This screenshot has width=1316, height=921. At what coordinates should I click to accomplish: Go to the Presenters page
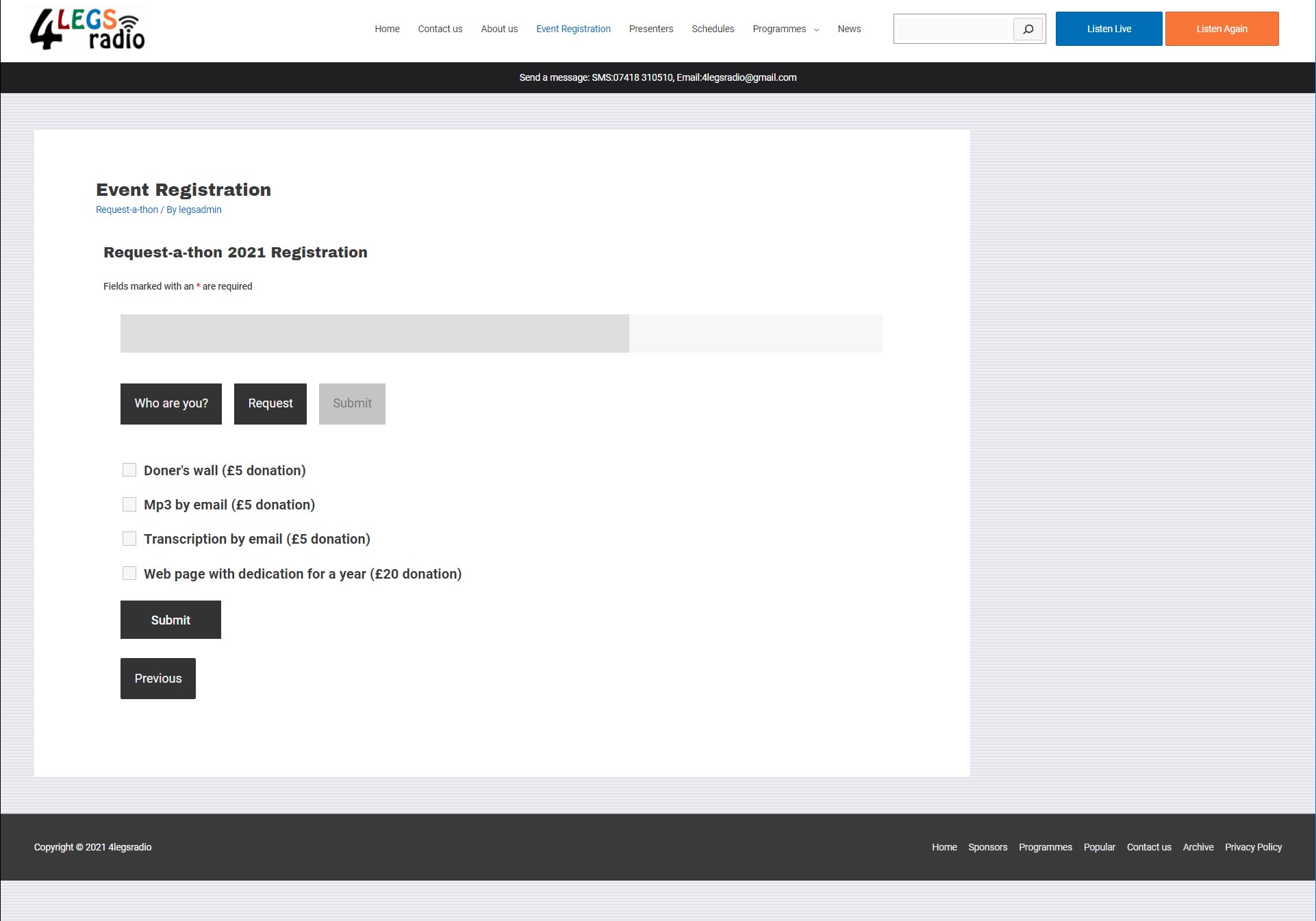click(x=650, y=29)
